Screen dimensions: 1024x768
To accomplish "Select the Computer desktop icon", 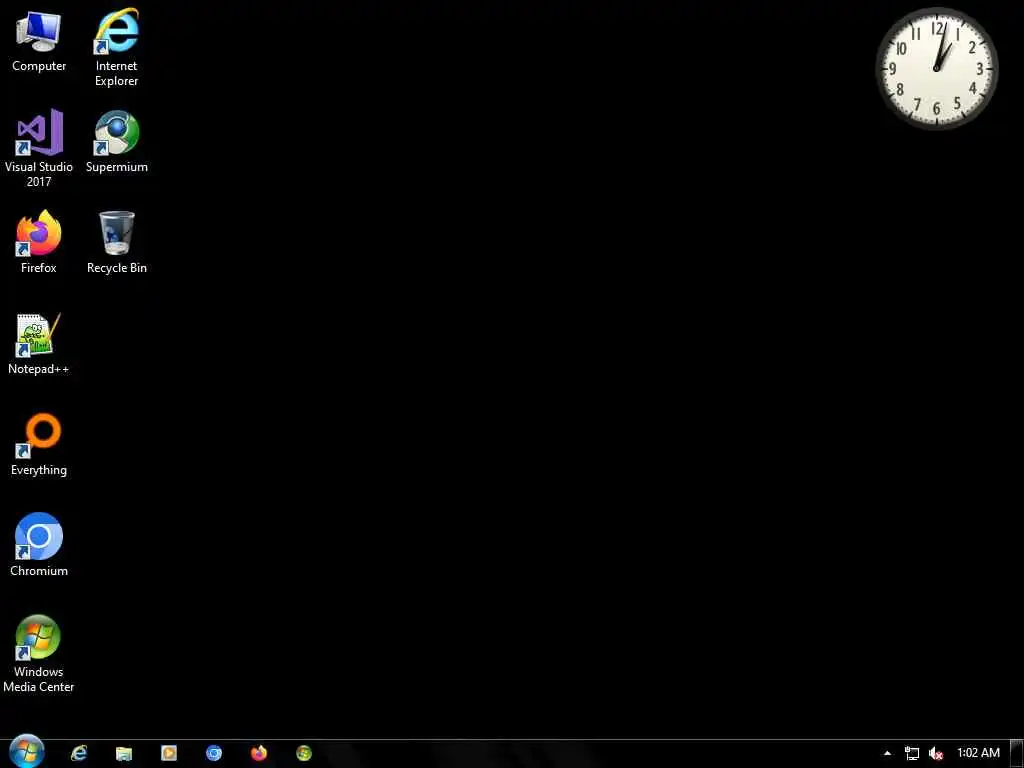I will (x=39, y=40).
